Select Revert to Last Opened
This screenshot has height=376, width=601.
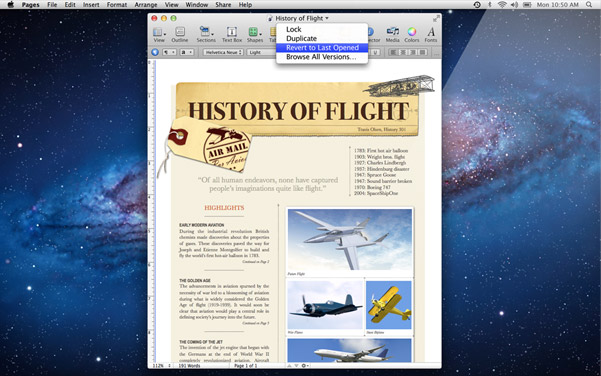[322, 48]
